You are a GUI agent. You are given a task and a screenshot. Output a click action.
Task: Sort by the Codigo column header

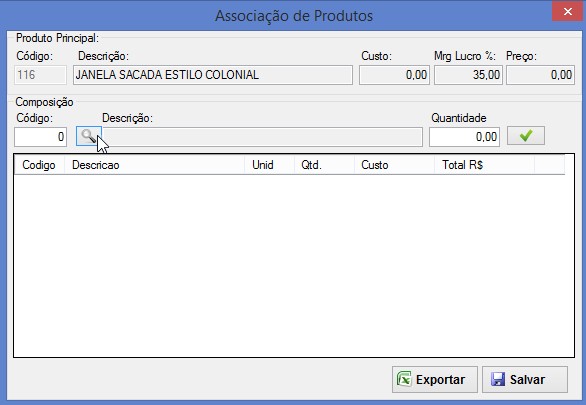[39, 165]
